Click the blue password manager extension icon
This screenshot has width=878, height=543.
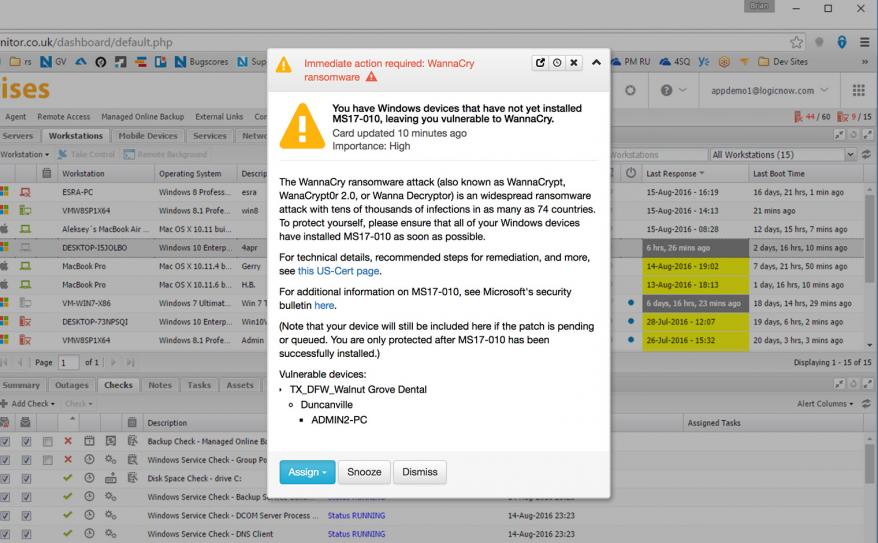pyautogui.click(x=842, y=42)
